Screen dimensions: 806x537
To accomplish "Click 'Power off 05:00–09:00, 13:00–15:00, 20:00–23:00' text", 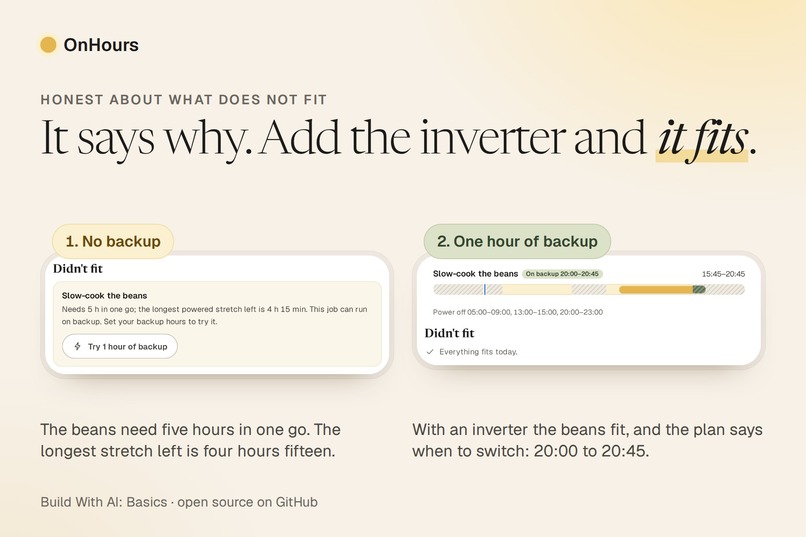I will 518,312.
